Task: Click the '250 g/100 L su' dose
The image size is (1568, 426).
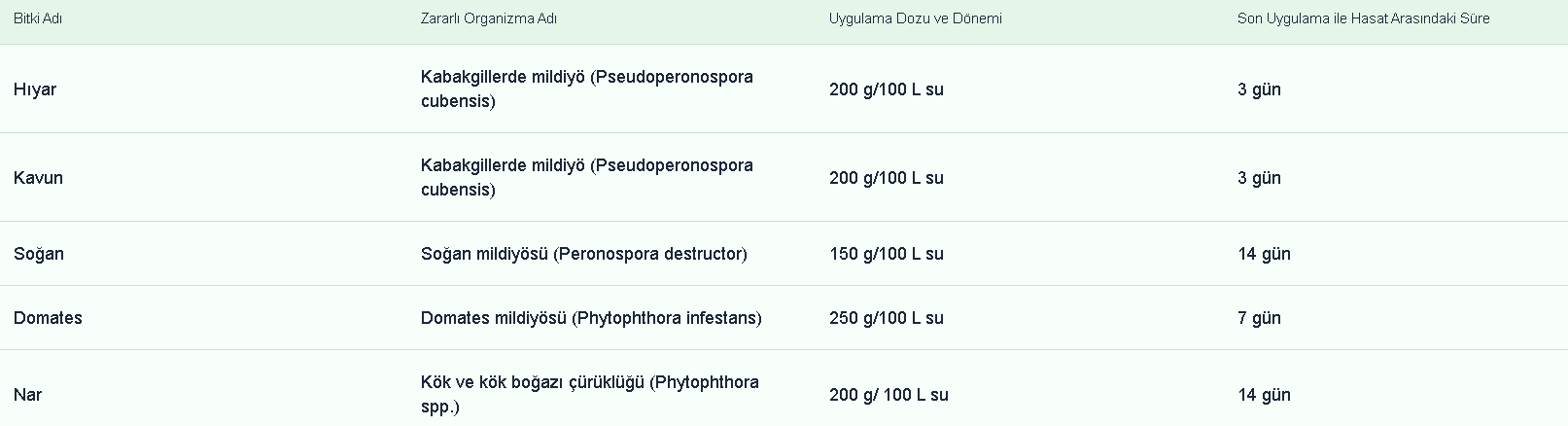Action: 886,318
